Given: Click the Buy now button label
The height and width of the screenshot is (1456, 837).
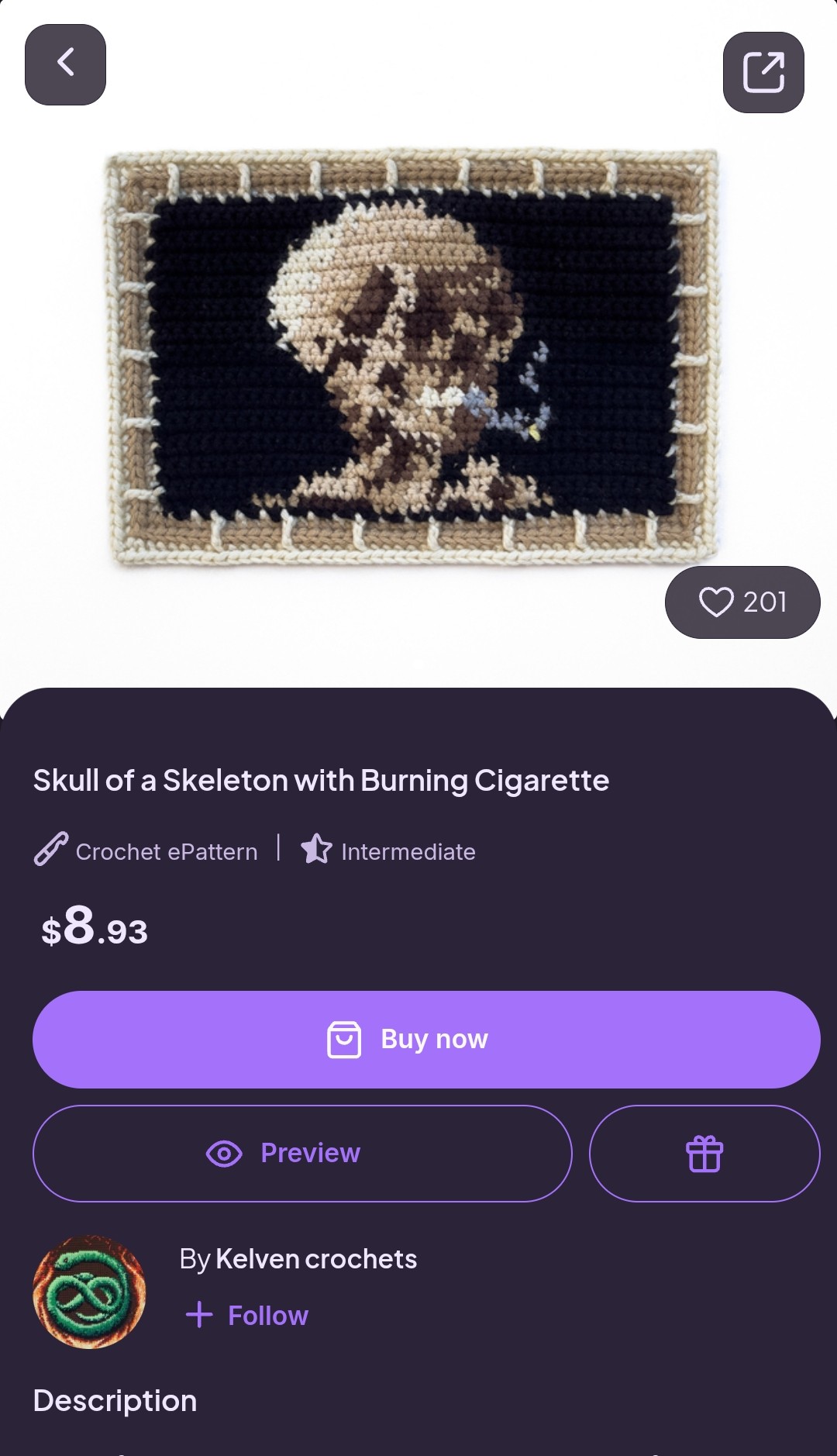Looking at the screenshot, I should 434,1039.
